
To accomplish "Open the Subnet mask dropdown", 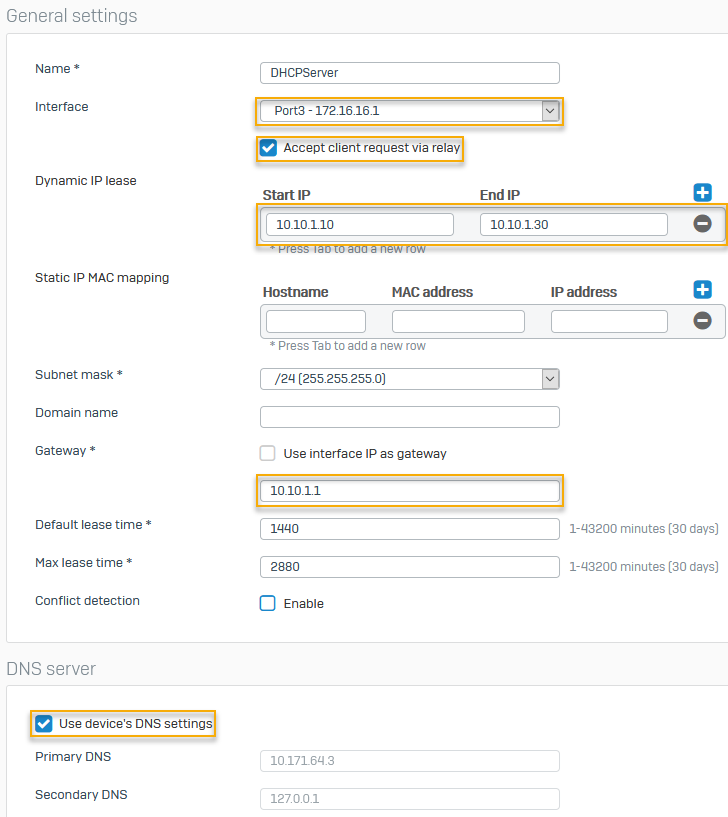I will [548, 378].
